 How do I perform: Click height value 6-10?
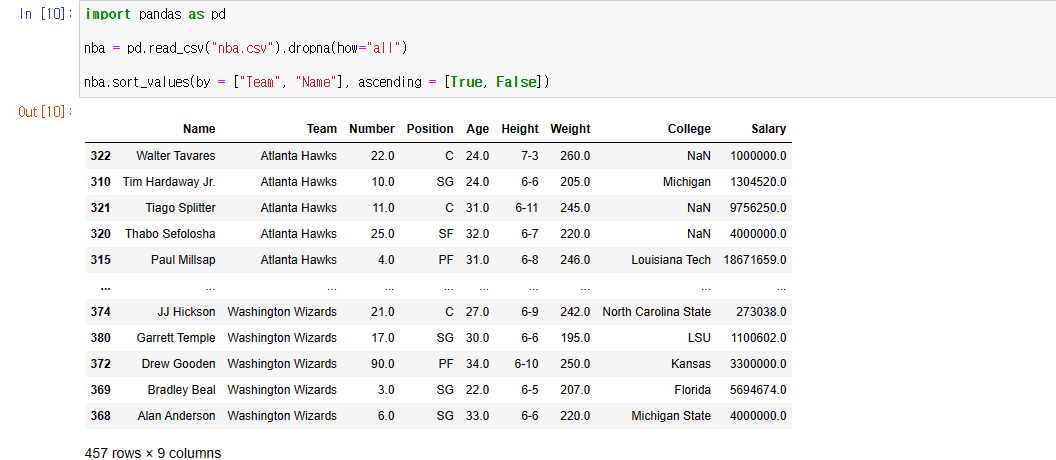[x=527, y=364]
